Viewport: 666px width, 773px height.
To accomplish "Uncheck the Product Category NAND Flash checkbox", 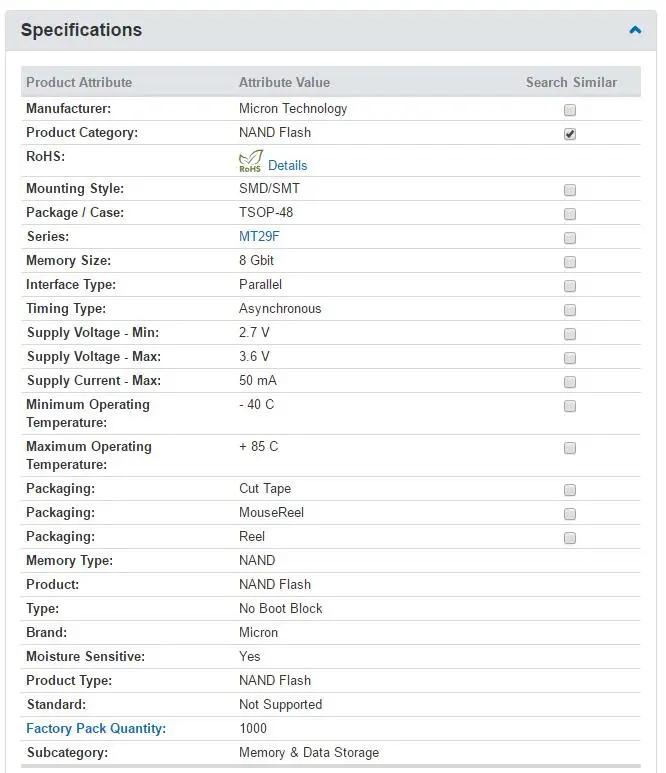I will 569,134.
